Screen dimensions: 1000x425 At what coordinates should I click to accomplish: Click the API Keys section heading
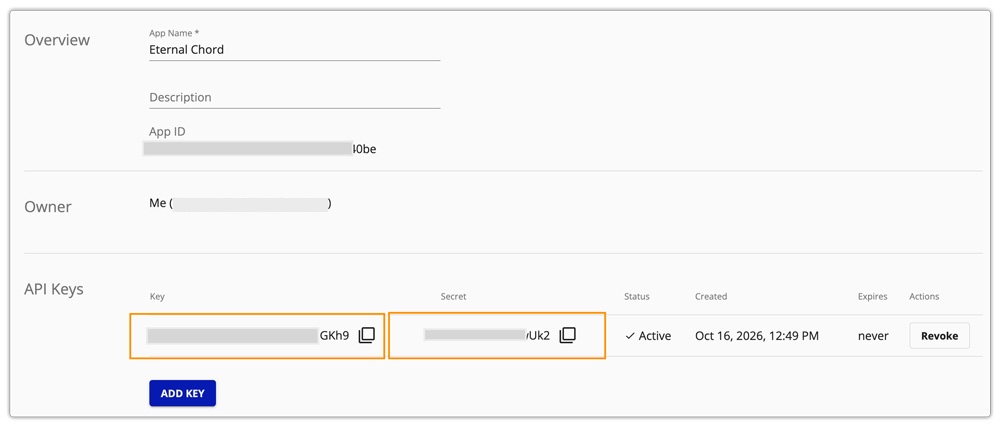pyautogui.click(x=54, y=289)
